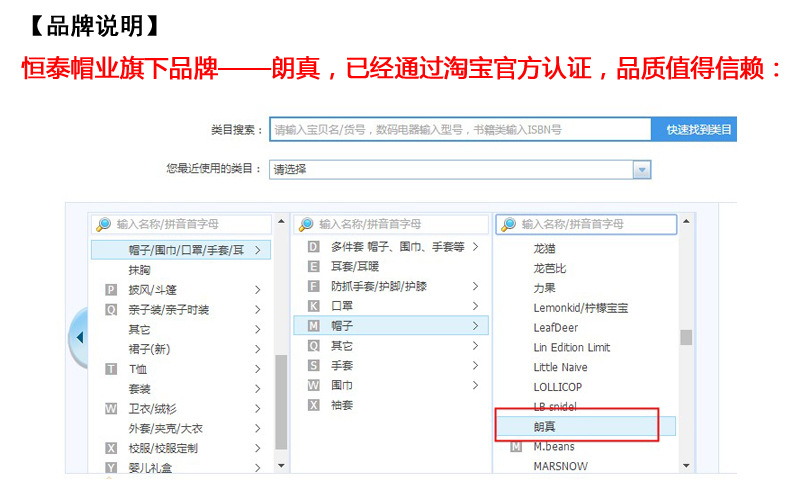Screen dimensions: 790x500
Task: Click D letter icon beside 多件套
Action: tap(313, 247)
